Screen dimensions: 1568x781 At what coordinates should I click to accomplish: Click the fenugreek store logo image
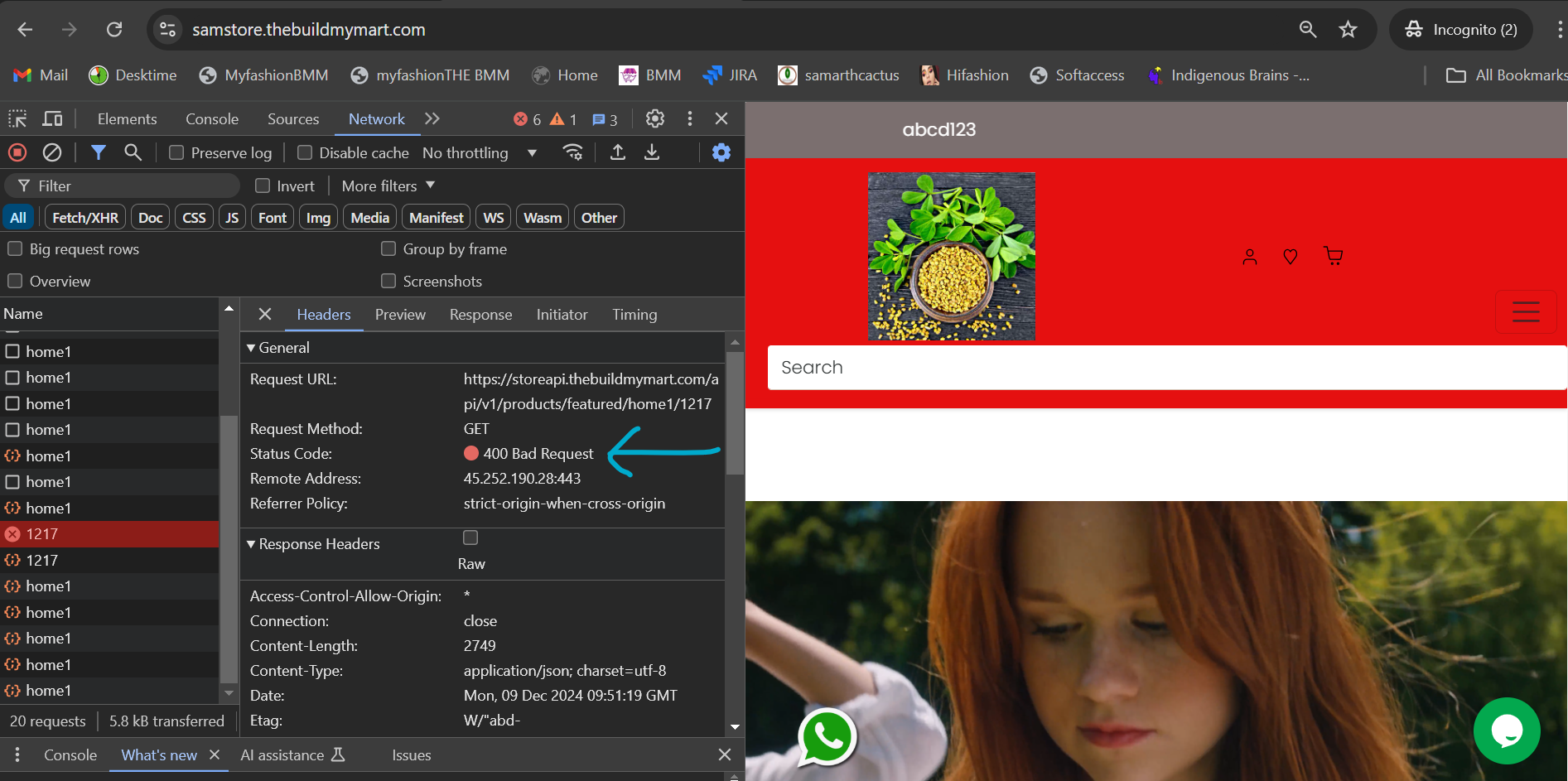(x=951, y=256)
